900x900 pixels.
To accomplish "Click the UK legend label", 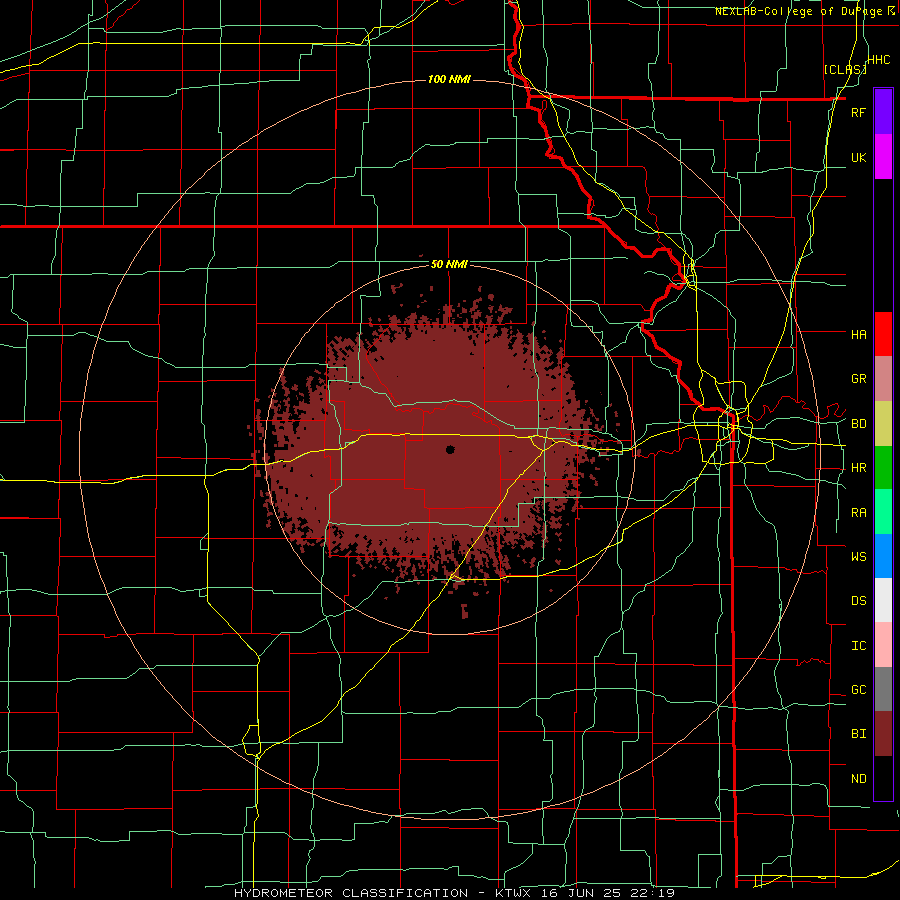I will [x=858, y=158].
